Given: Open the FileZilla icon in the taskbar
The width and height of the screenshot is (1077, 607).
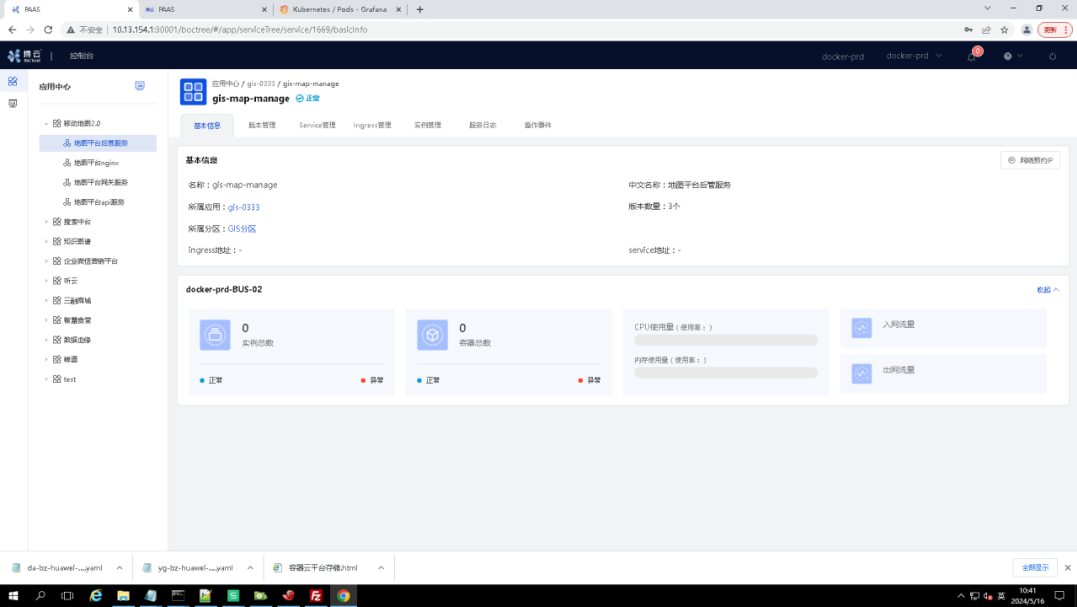Looking at the screenshot, I should click(x=316, y=595).
